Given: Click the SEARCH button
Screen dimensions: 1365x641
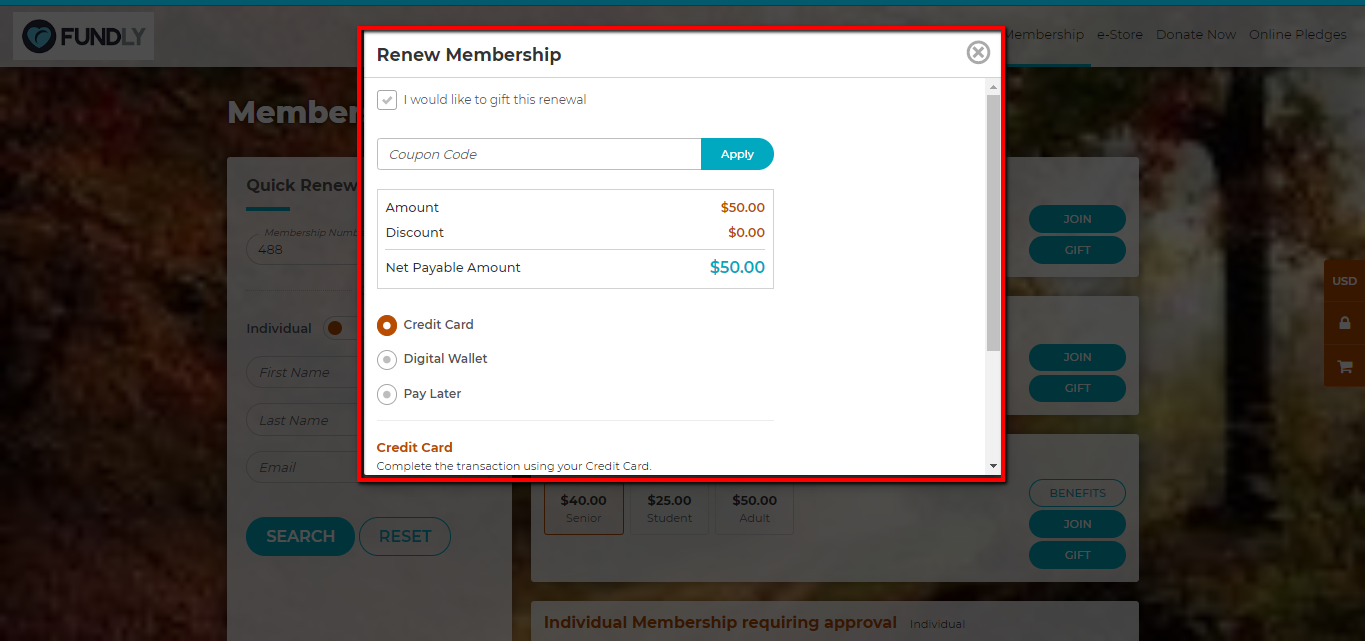Looking at the screenshot, I should [x=300, y=536].
